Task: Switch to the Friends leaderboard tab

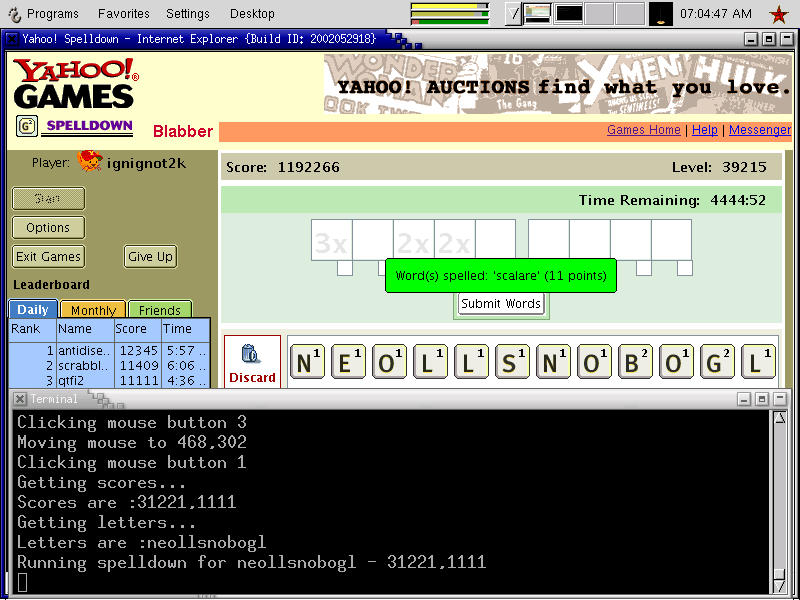Action: [x=160, y=310]
